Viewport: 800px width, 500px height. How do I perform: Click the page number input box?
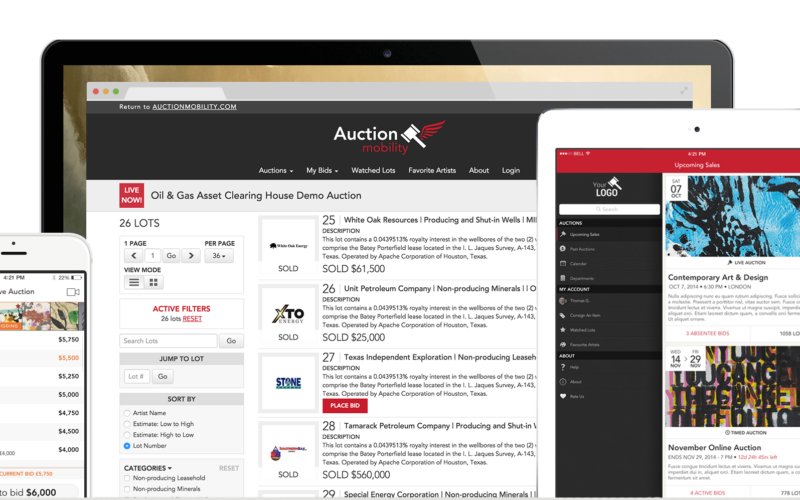click(x=153, y=256)
